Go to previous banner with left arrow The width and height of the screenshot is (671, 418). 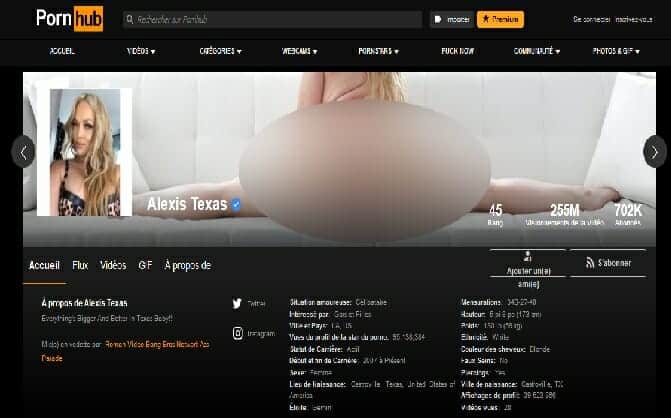pos(22,152)
